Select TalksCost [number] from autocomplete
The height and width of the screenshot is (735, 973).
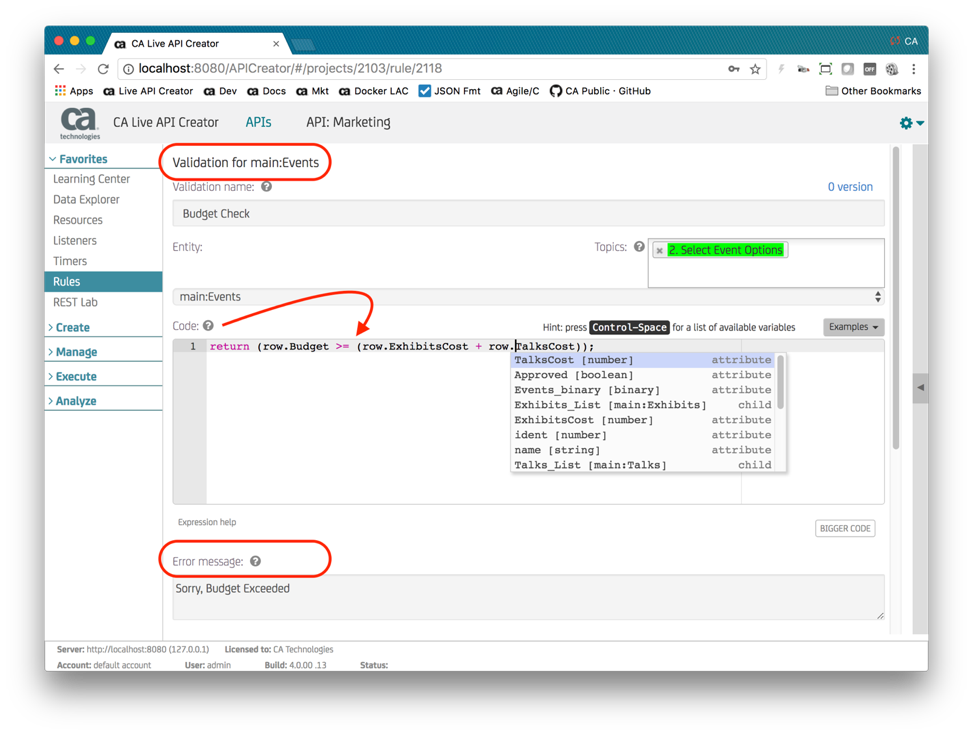643,360
